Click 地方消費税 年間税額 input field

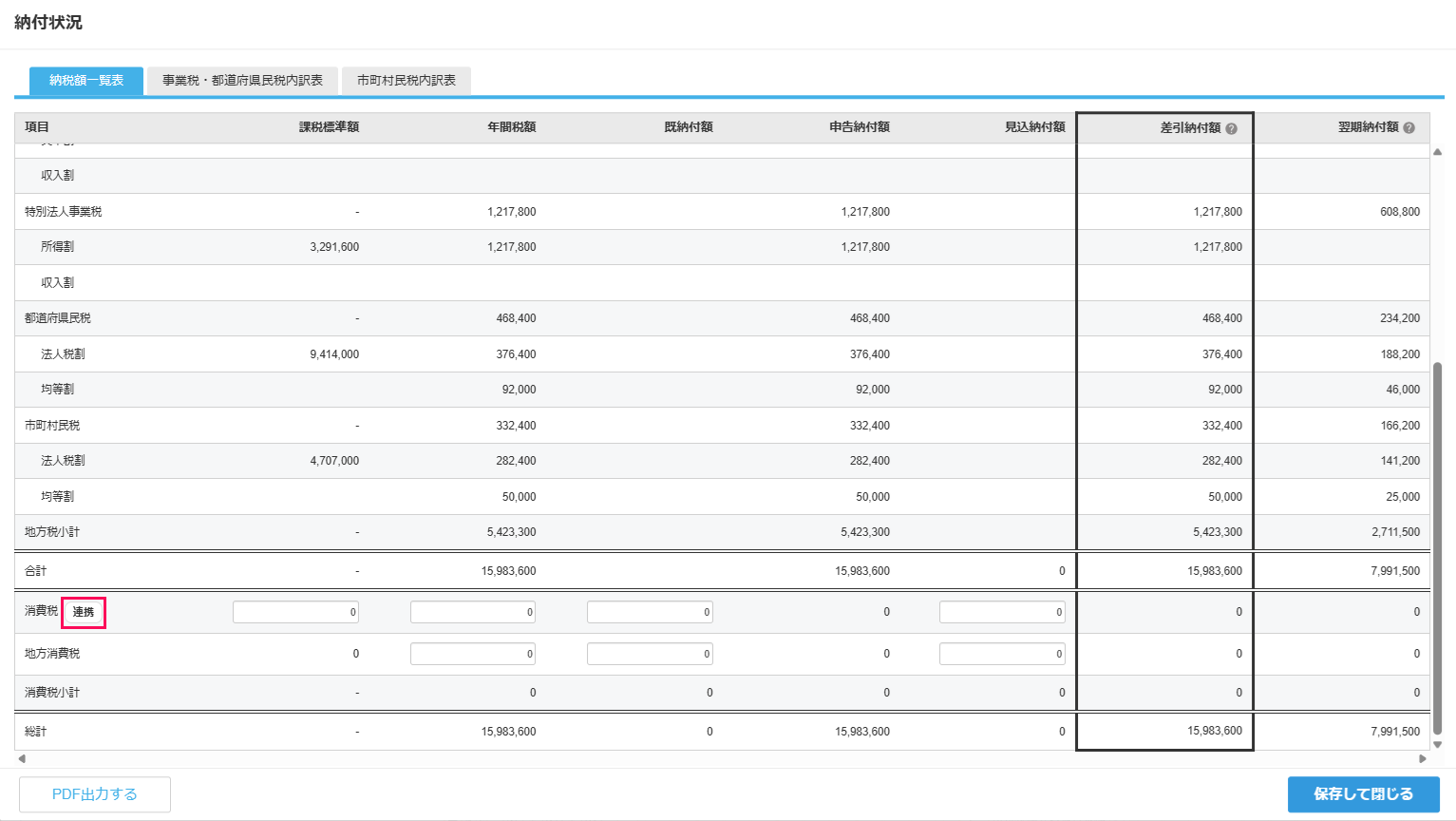click(x=473, y=654)
